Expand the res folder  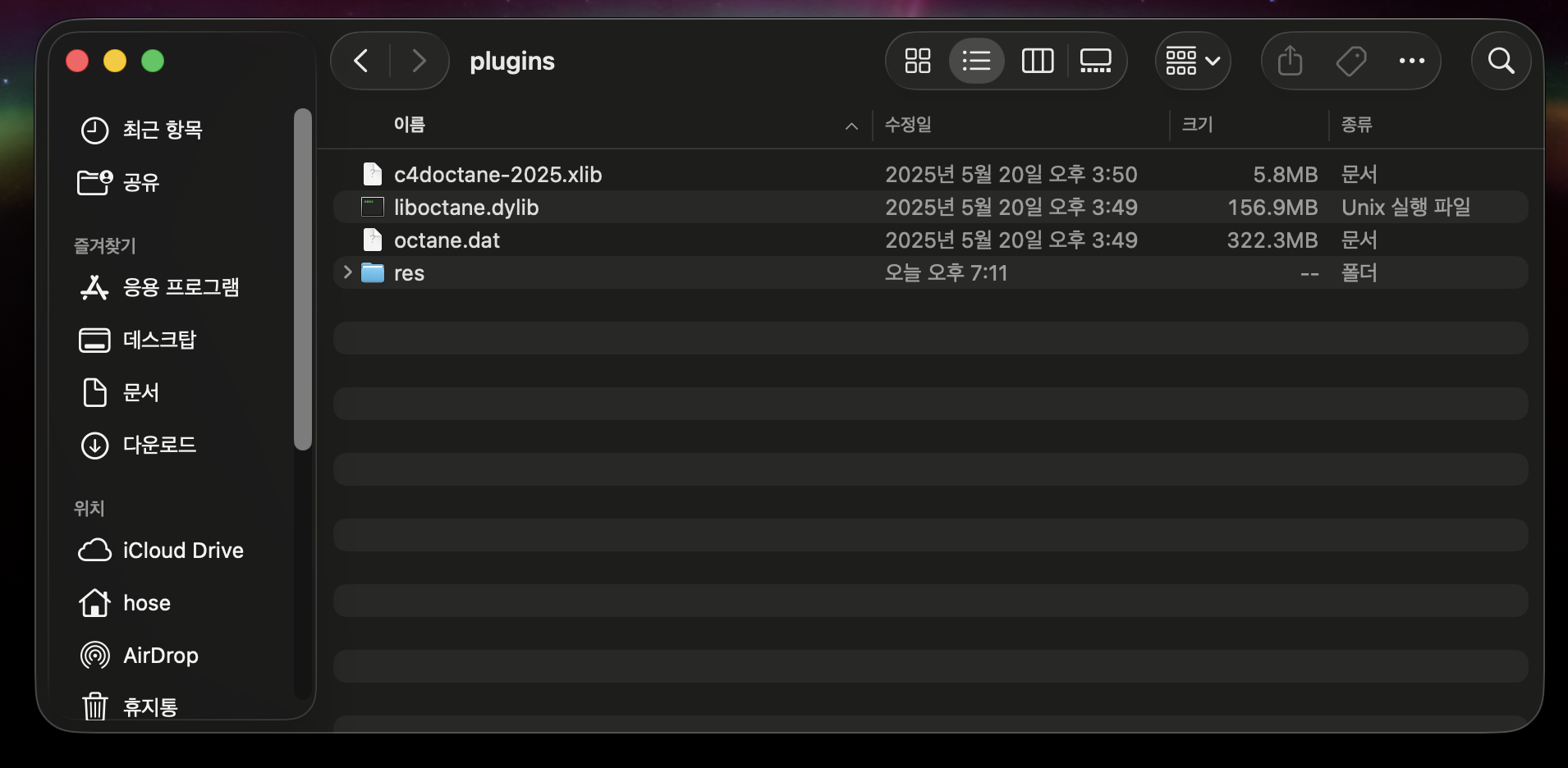coord(347,272)
